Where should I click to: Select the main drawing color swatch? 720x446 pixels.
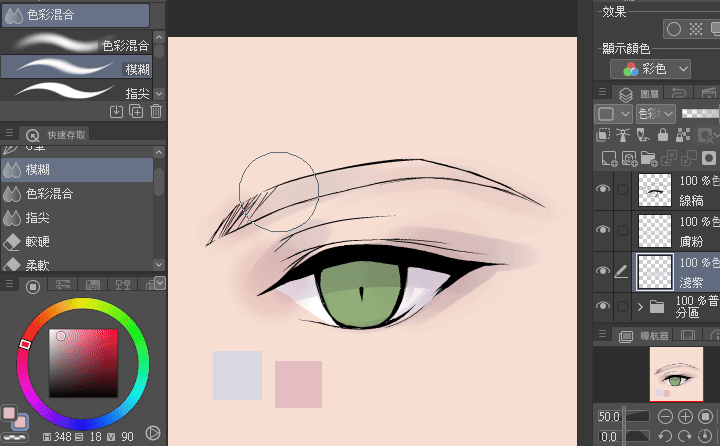pos(9,413)
